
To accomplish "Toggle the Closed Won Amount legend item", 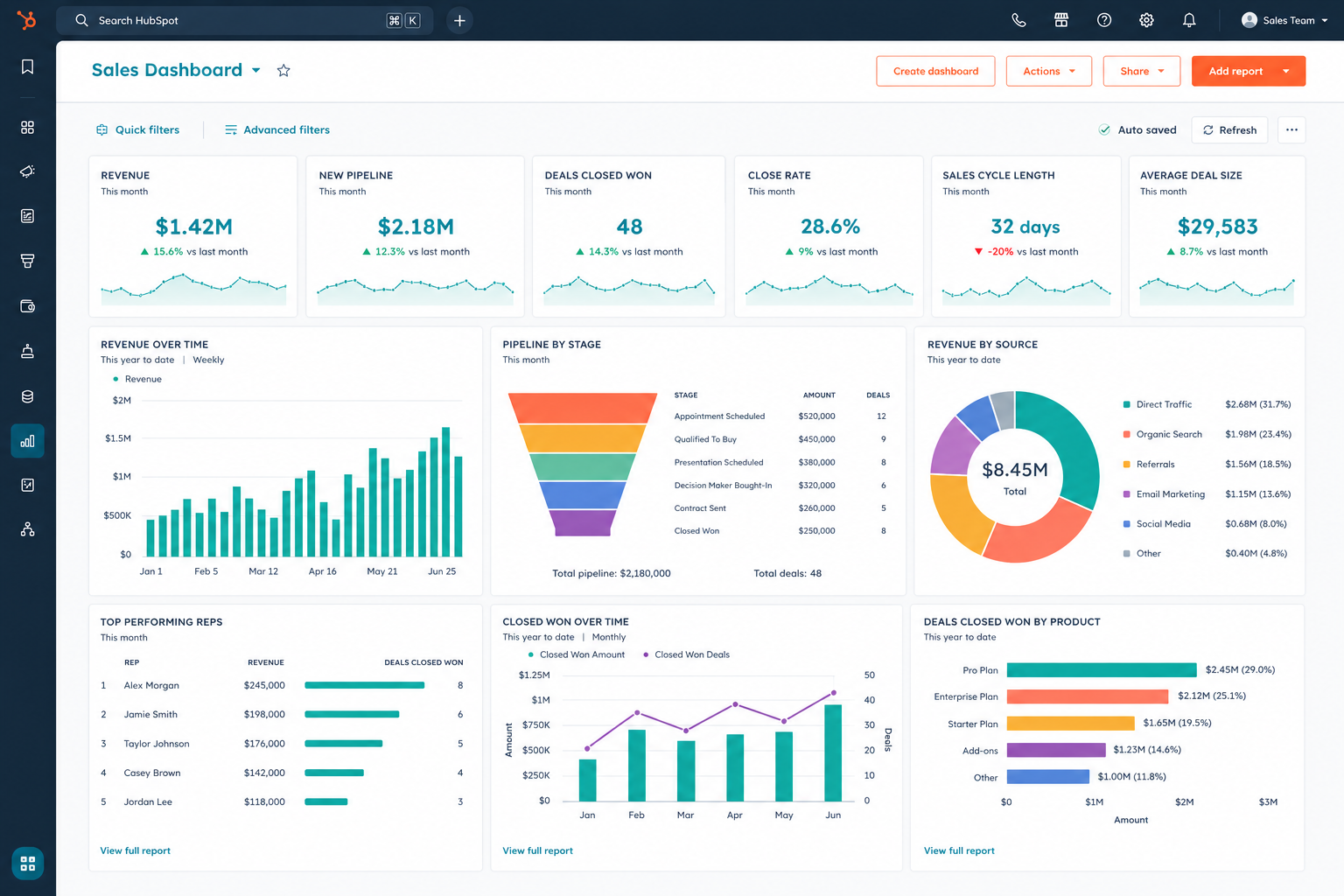I will tap(577, 654).
